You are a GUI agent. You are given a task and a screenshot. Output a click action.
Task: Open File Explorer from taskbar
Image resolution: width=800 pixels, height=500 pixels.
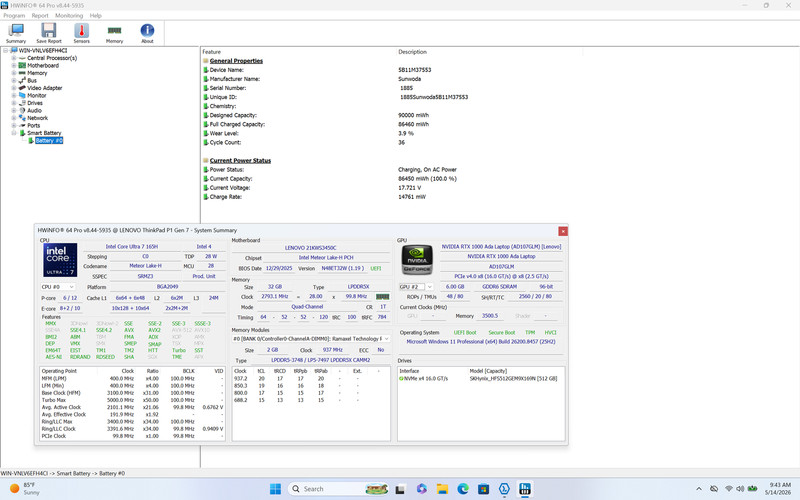442,489
